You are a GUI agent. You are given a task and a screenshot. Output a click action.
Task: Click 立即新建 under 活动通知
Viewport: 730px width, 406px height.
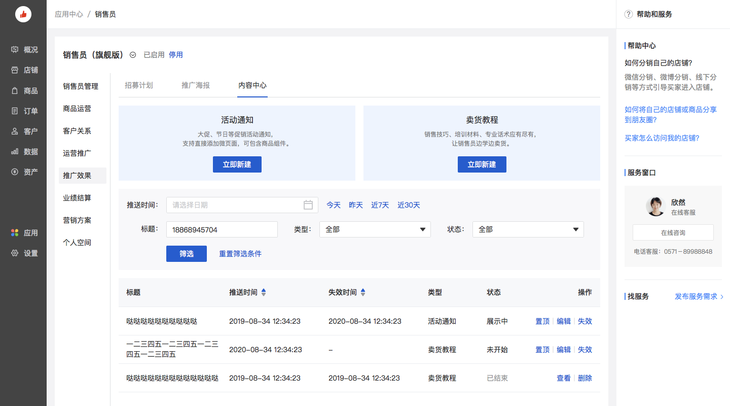click(237, 164)
